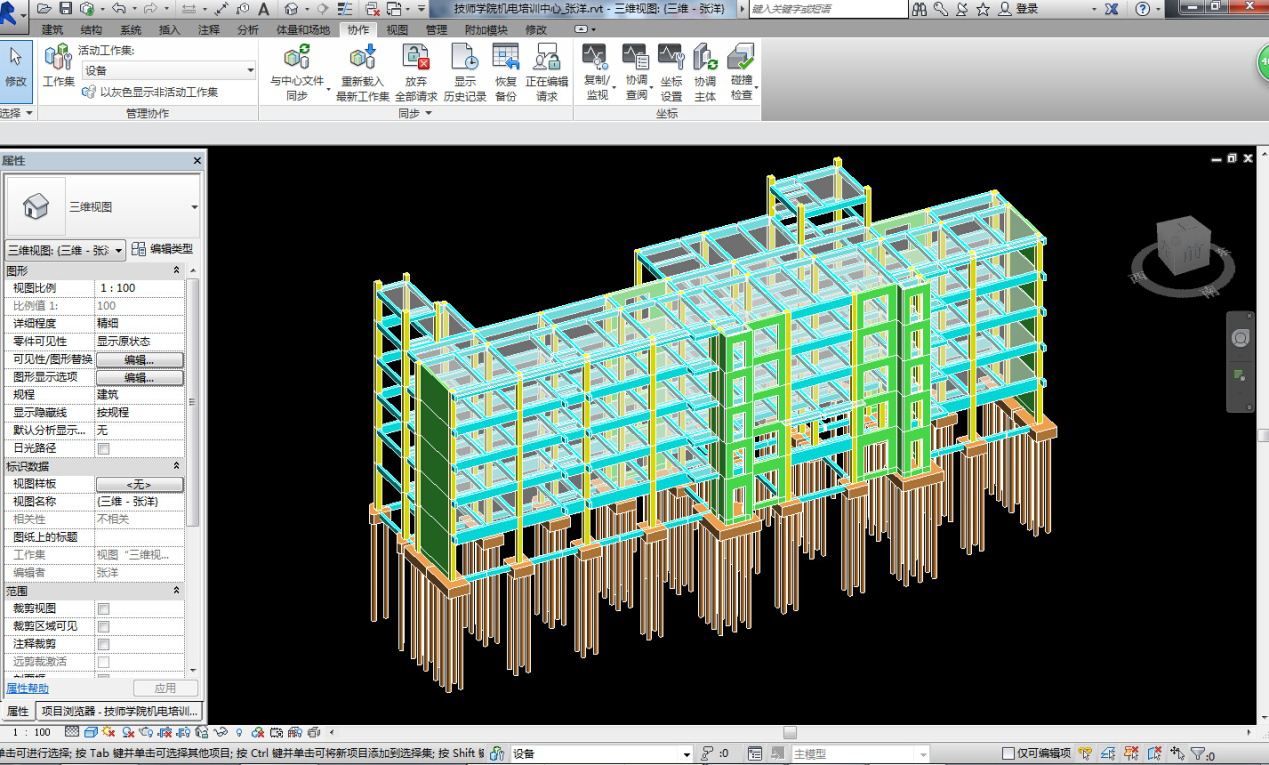This screenshot has height=765, width=1269.
Task: Collapse the 标识数据 section
Action: 177,466
